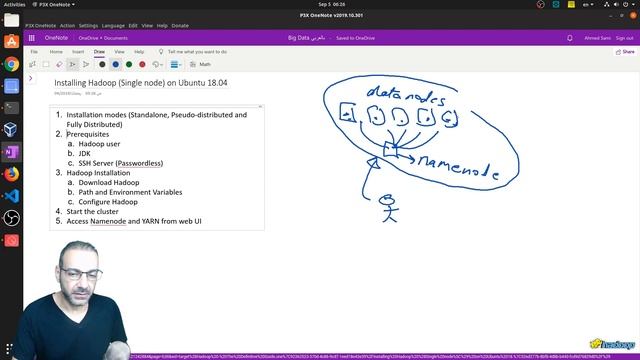640x360 pixels.
Task: Click the volume speaker icon
Action: [616, 4]
